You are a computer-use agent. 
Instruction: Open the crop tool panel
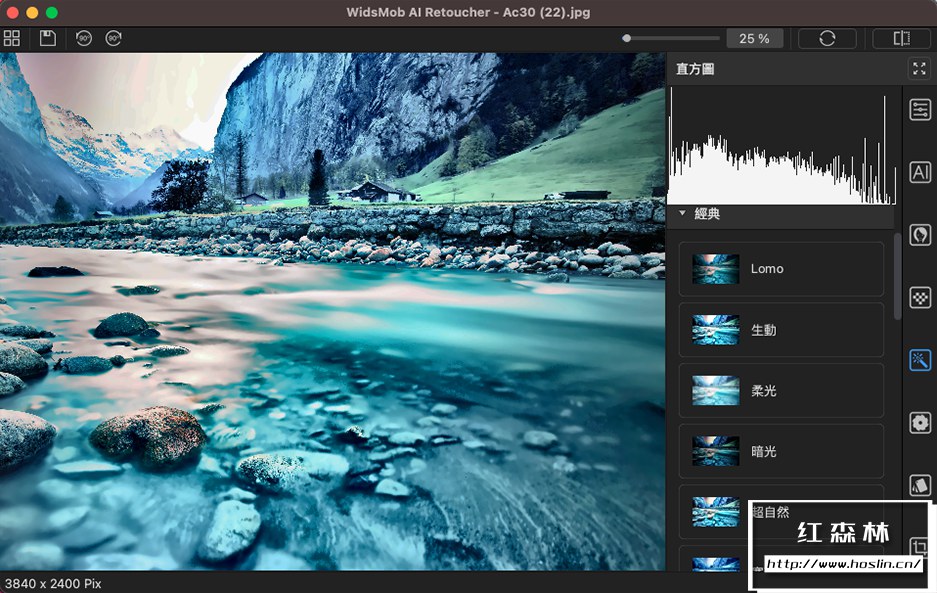pos(920,546)
